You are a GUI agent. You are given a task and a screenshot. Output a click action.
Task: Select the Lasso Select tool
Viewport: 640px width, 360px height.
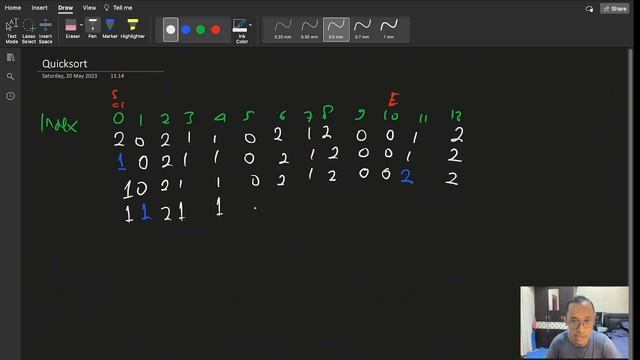[x=29, y=30]
